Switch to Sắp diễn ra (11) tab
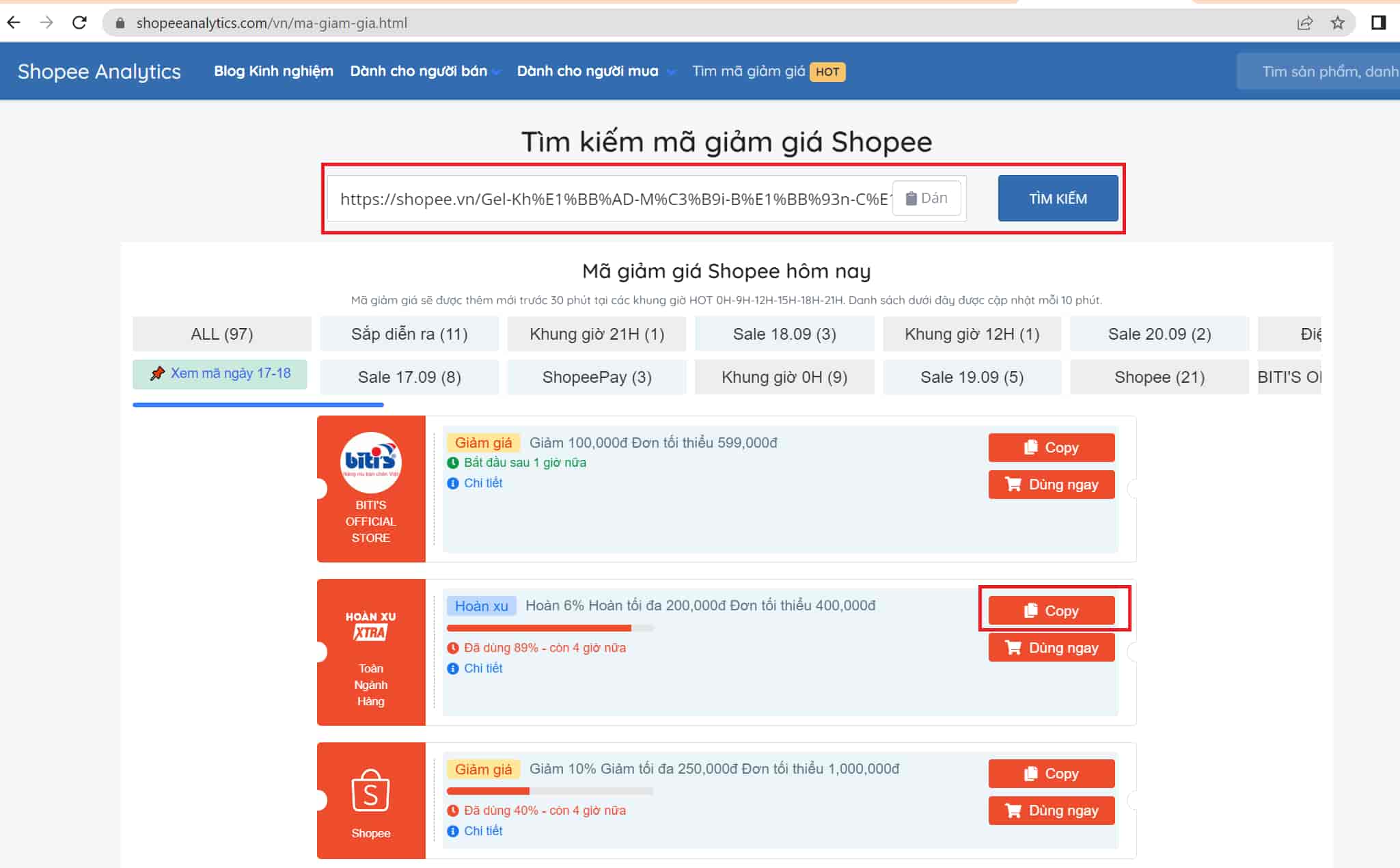Viewport: 1400px width, 868px height. pos(409,334)
